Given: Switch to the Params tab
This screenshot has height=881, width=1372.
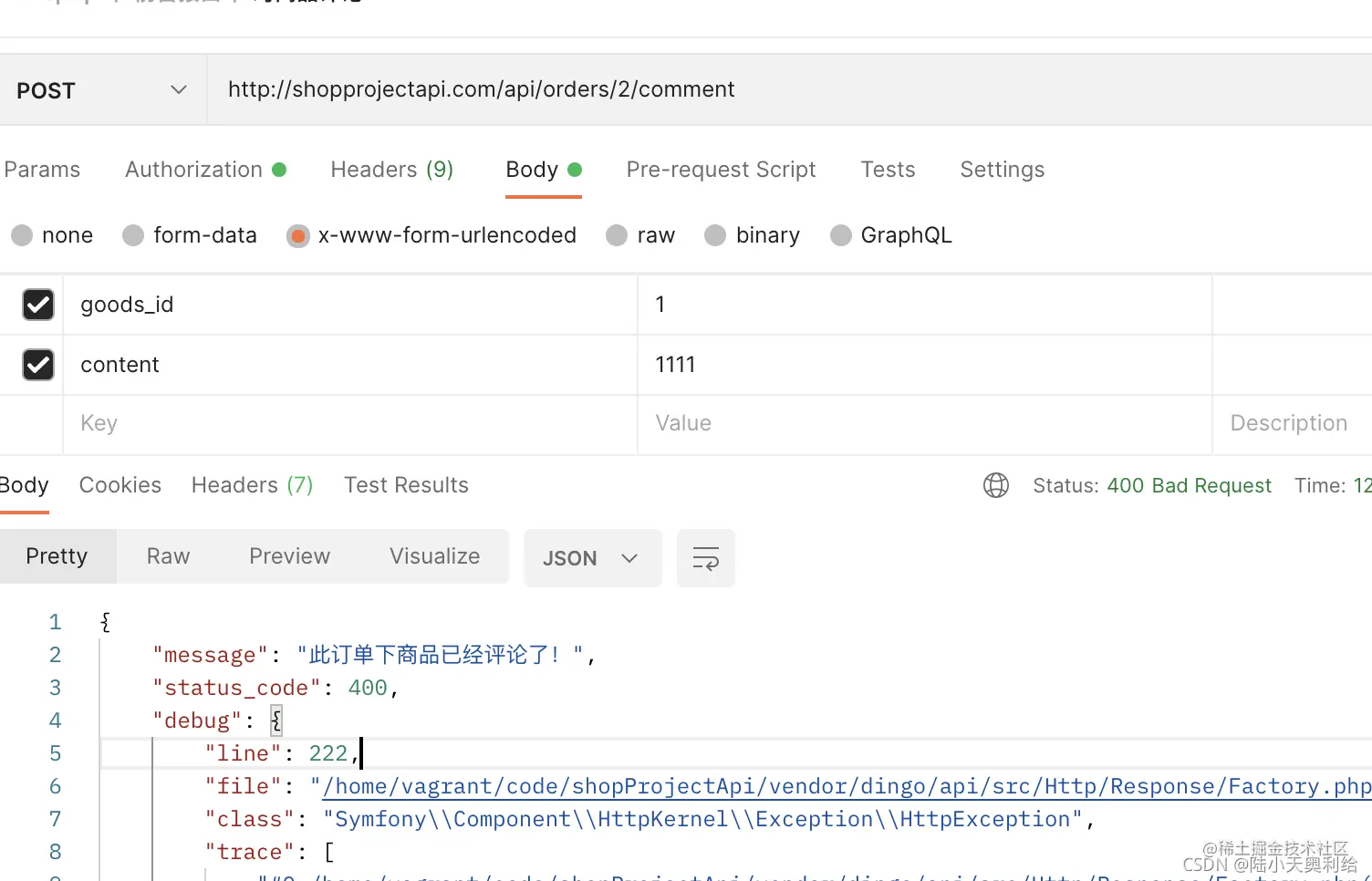Looking at the screenshot, I should coord(42,170).
